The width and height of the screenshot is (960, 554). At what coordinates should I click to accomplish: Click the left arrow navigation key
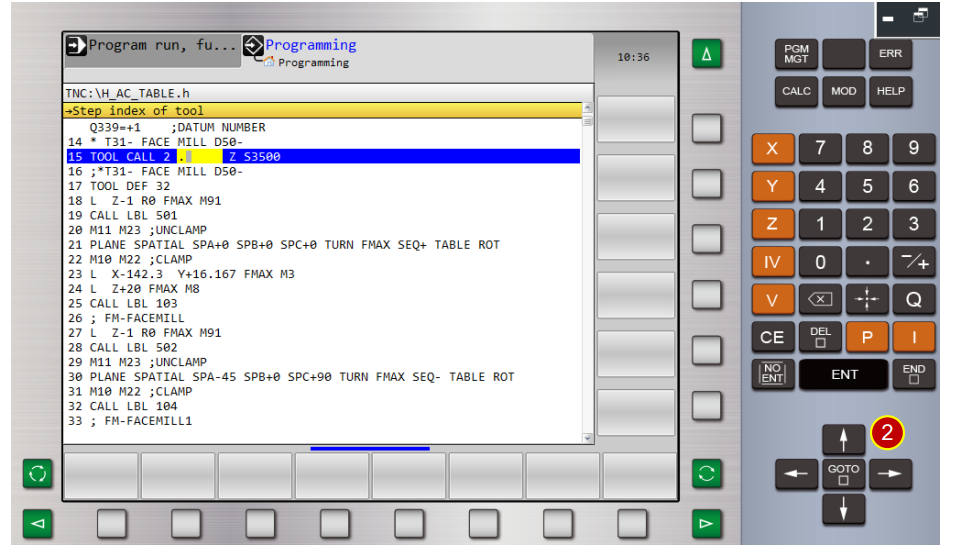point(796,474)
